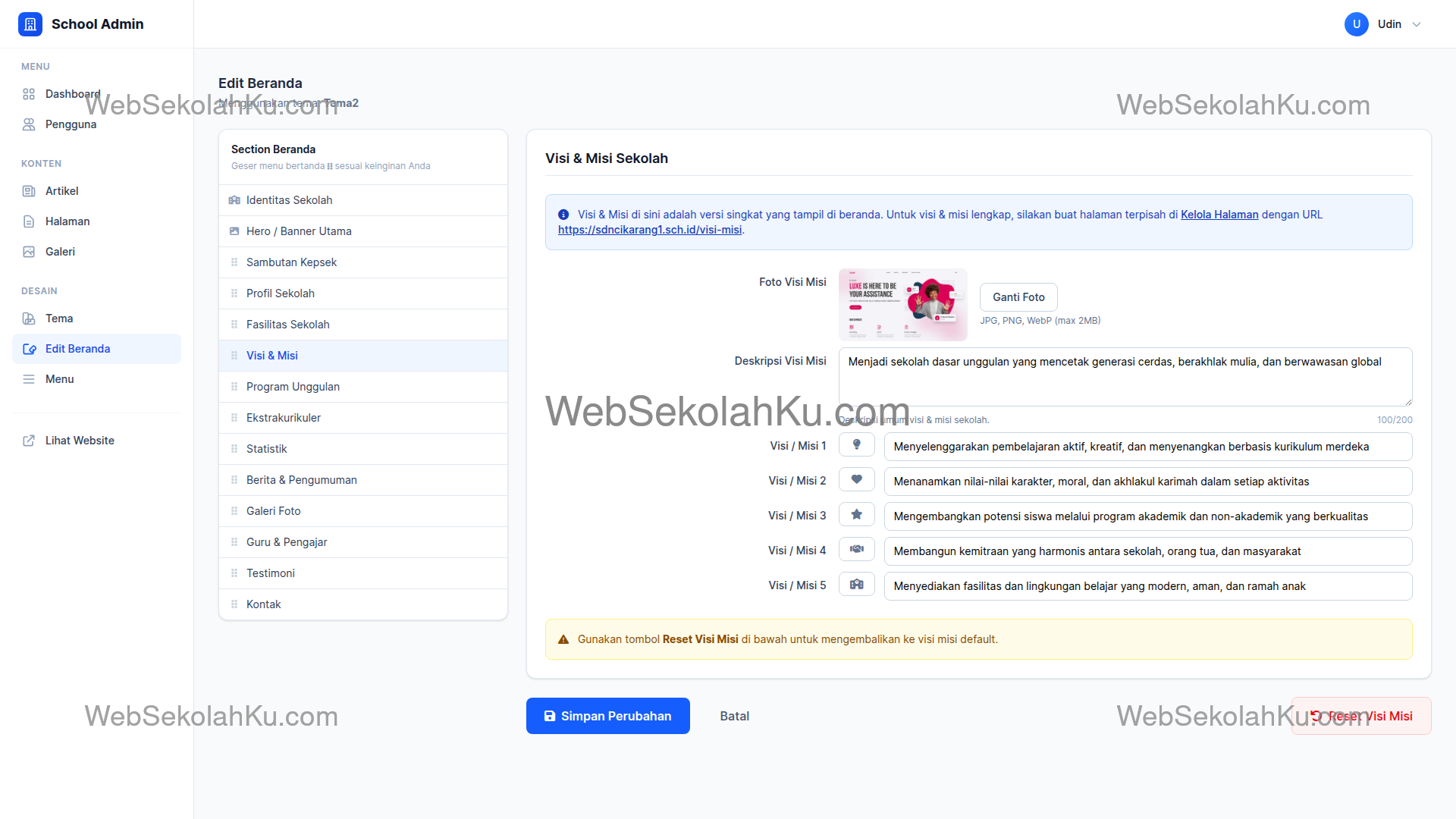The width and height of the screenshot is (1456, 819).
Task: Choose the handshake icon for Visi / Misi 4
Action: [x=857, y=550]
